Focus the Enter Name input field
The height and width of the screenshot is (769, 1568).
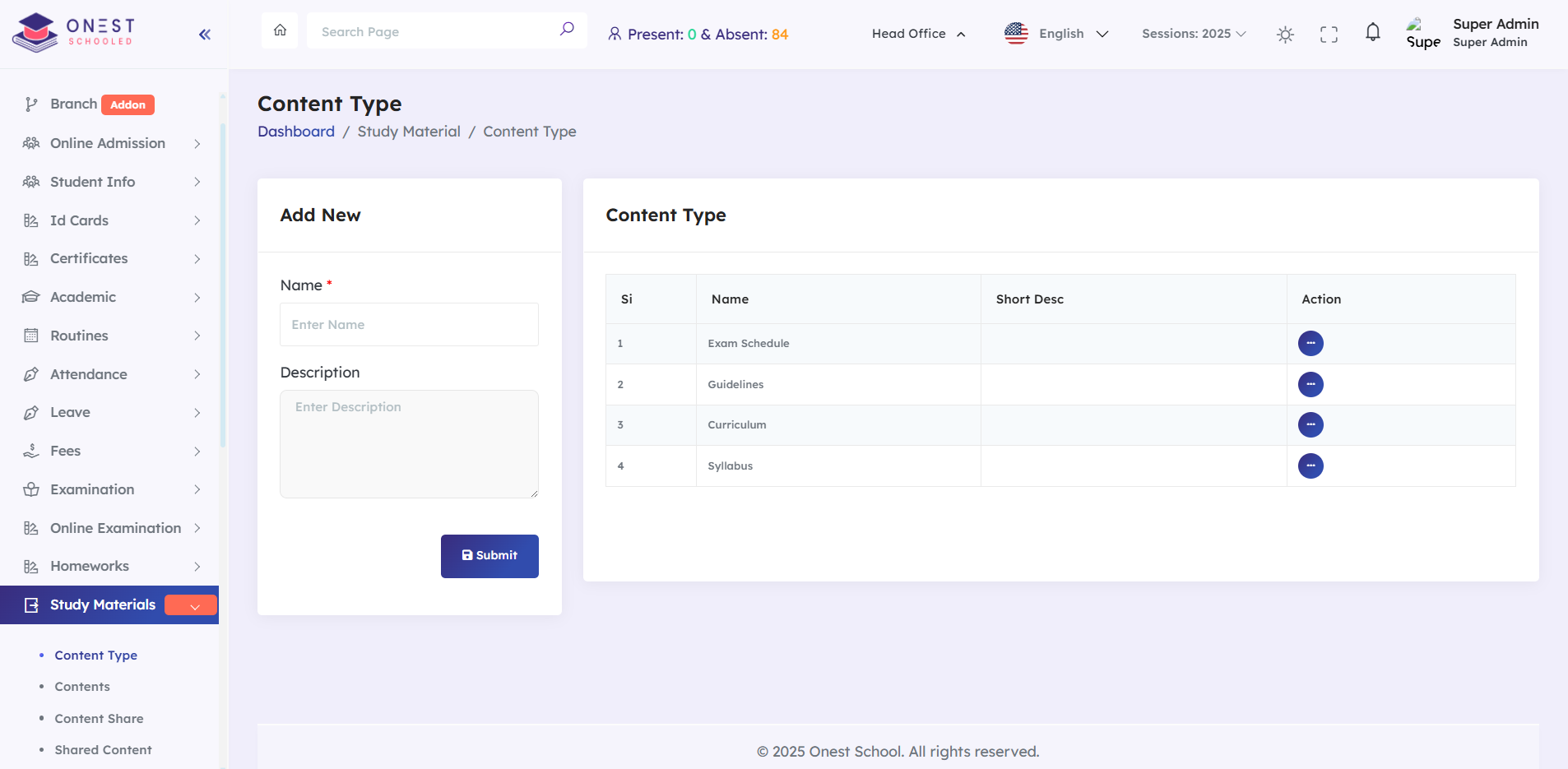point(409,325)
